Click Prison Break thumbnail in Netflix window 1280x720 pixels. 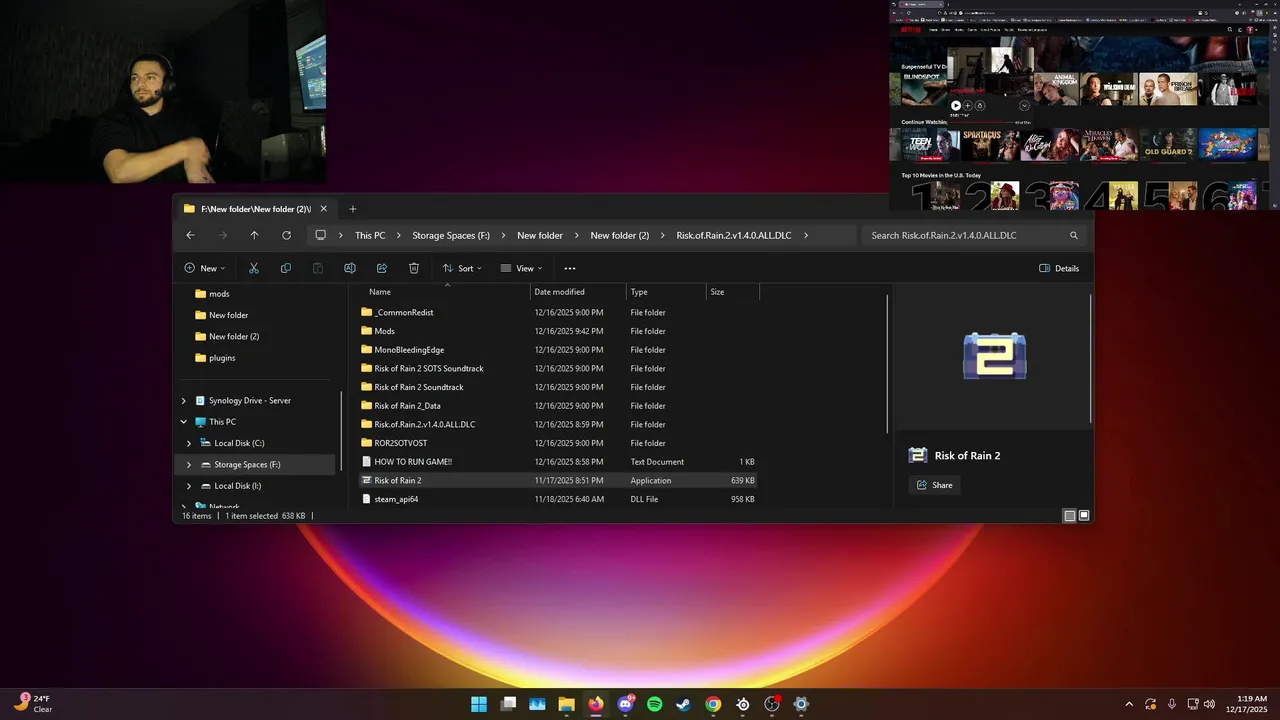(x=1169, y=89)
